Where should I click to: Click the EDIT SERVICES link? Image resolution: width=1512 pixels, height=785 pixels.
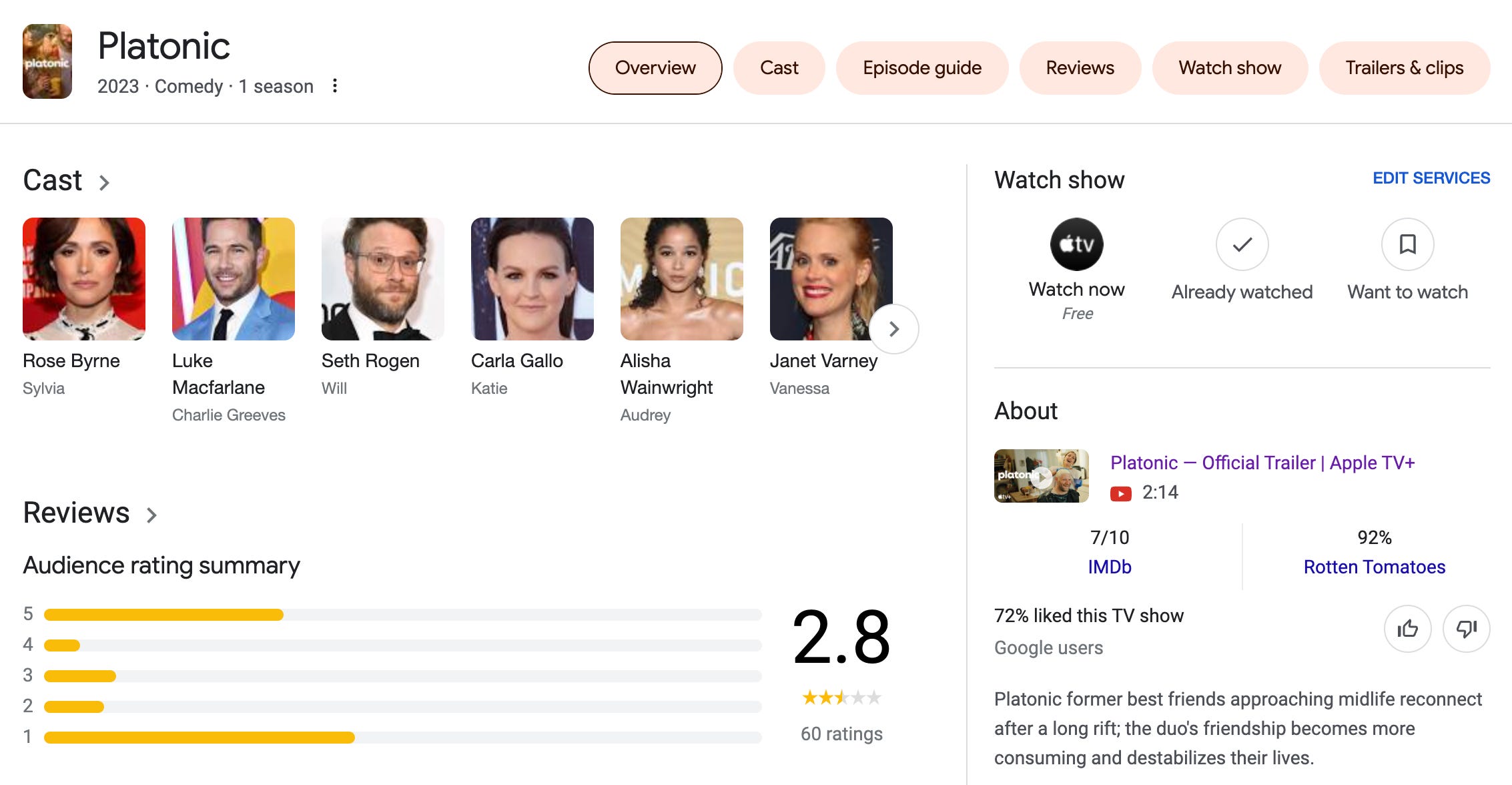1431,178
